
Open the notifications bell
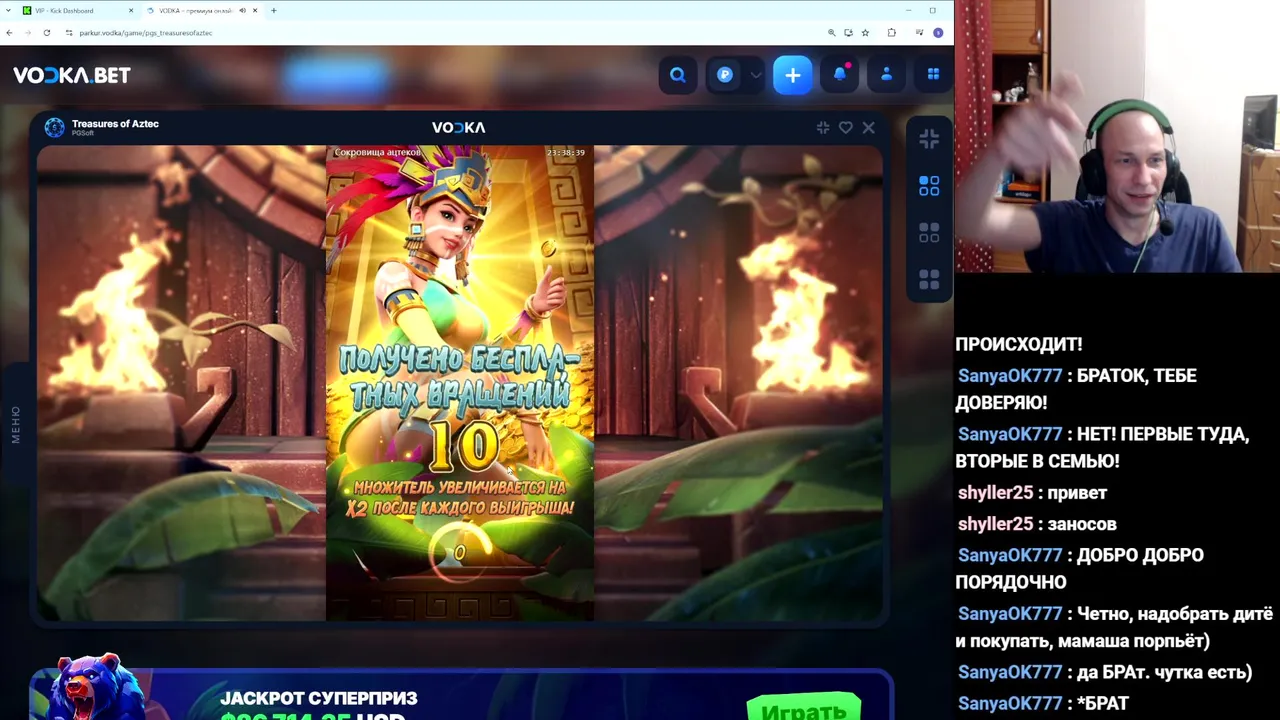click(x=840, y=75)
